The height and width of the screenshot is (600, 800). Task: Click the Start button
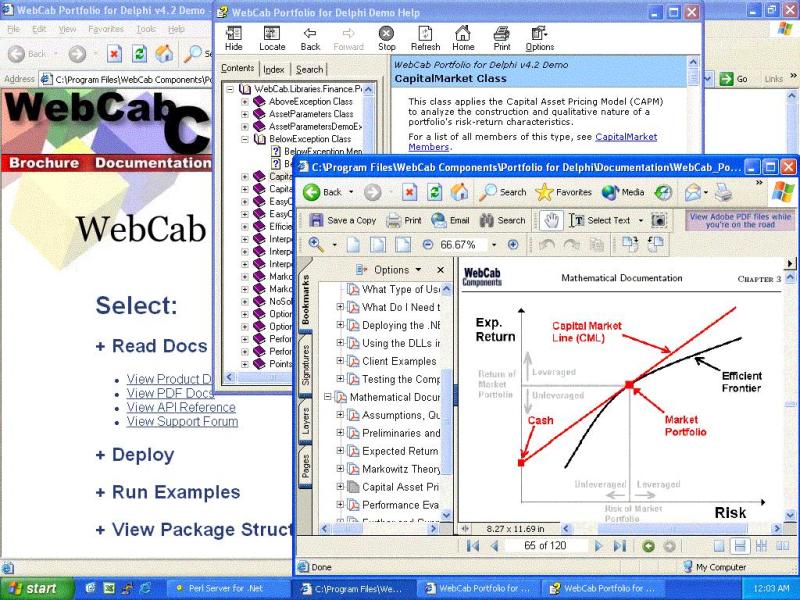click(x=36, y=588)
